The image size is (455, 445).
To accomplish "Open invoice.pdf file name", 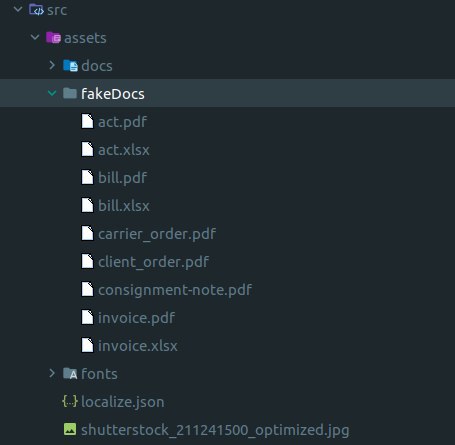I will click(x=136, y=318).
